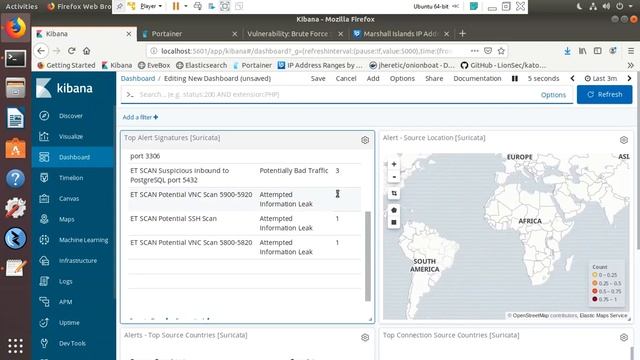The height and width of the screenshot is (360, 640).
Task: Open Documentation link in top menu
Action: click(x=477, y=78)
